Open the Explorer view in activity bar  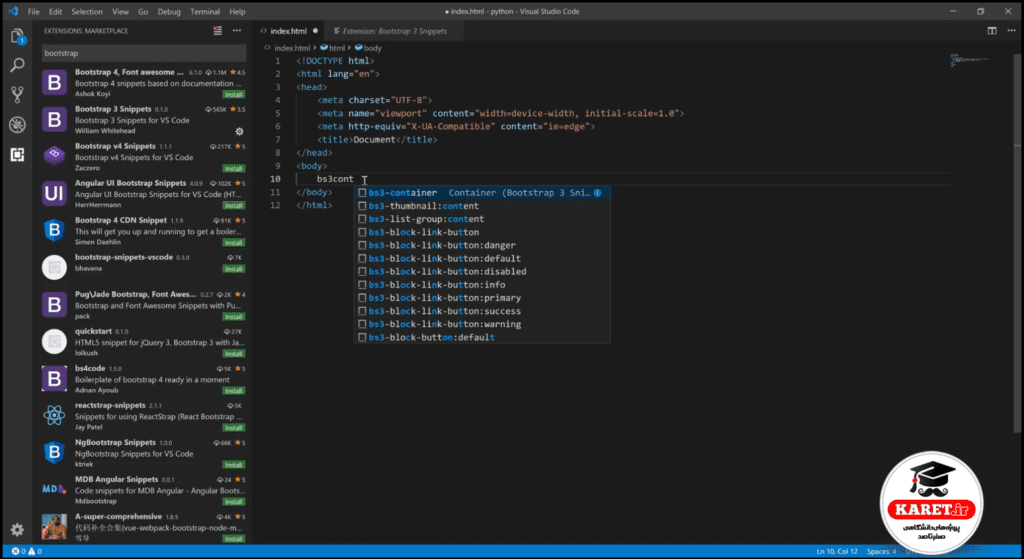point(18,37)
